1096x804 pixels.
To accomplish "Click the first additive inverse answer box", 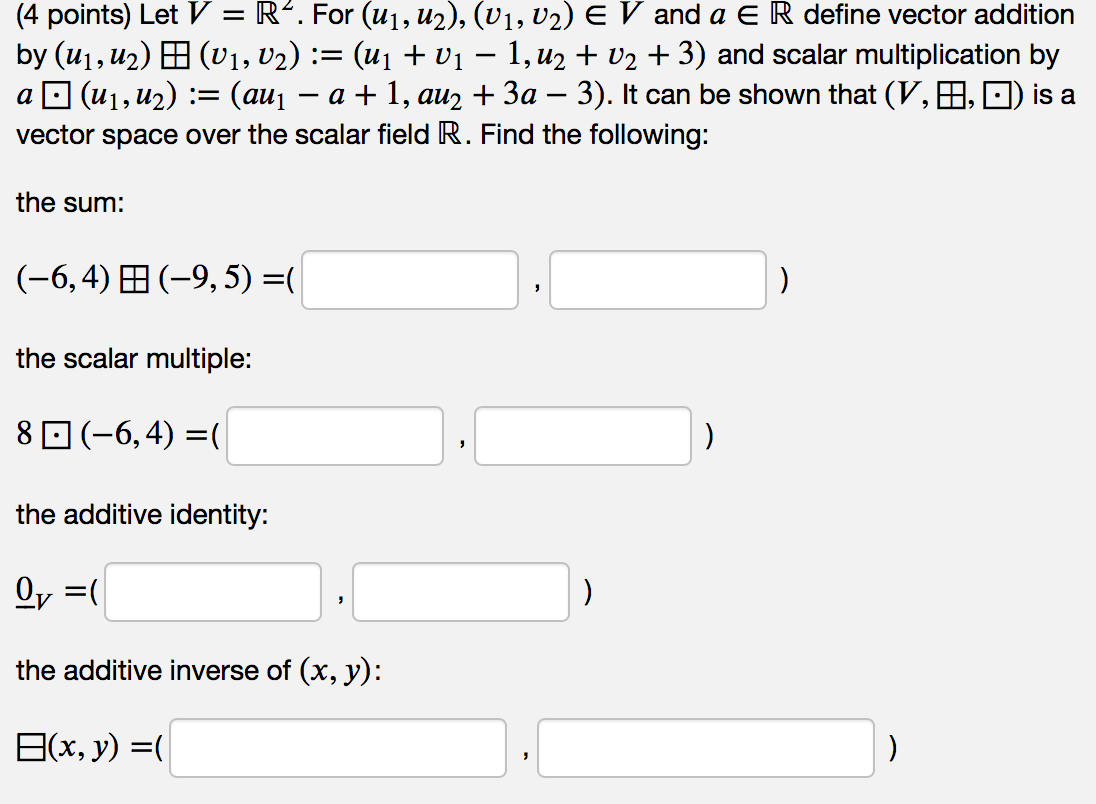I will (x=338, y=747).
